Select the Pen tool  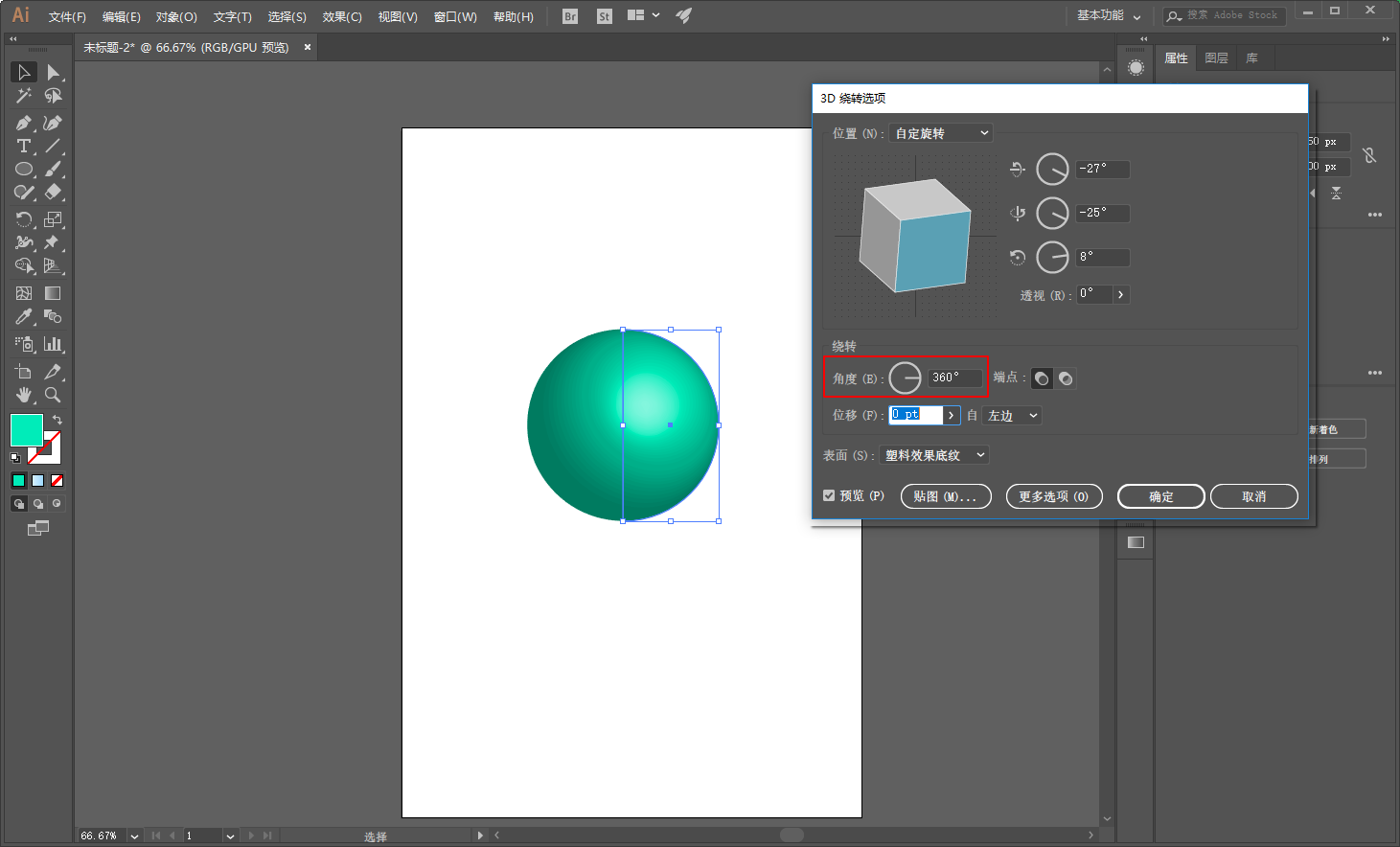pos(24,123)
